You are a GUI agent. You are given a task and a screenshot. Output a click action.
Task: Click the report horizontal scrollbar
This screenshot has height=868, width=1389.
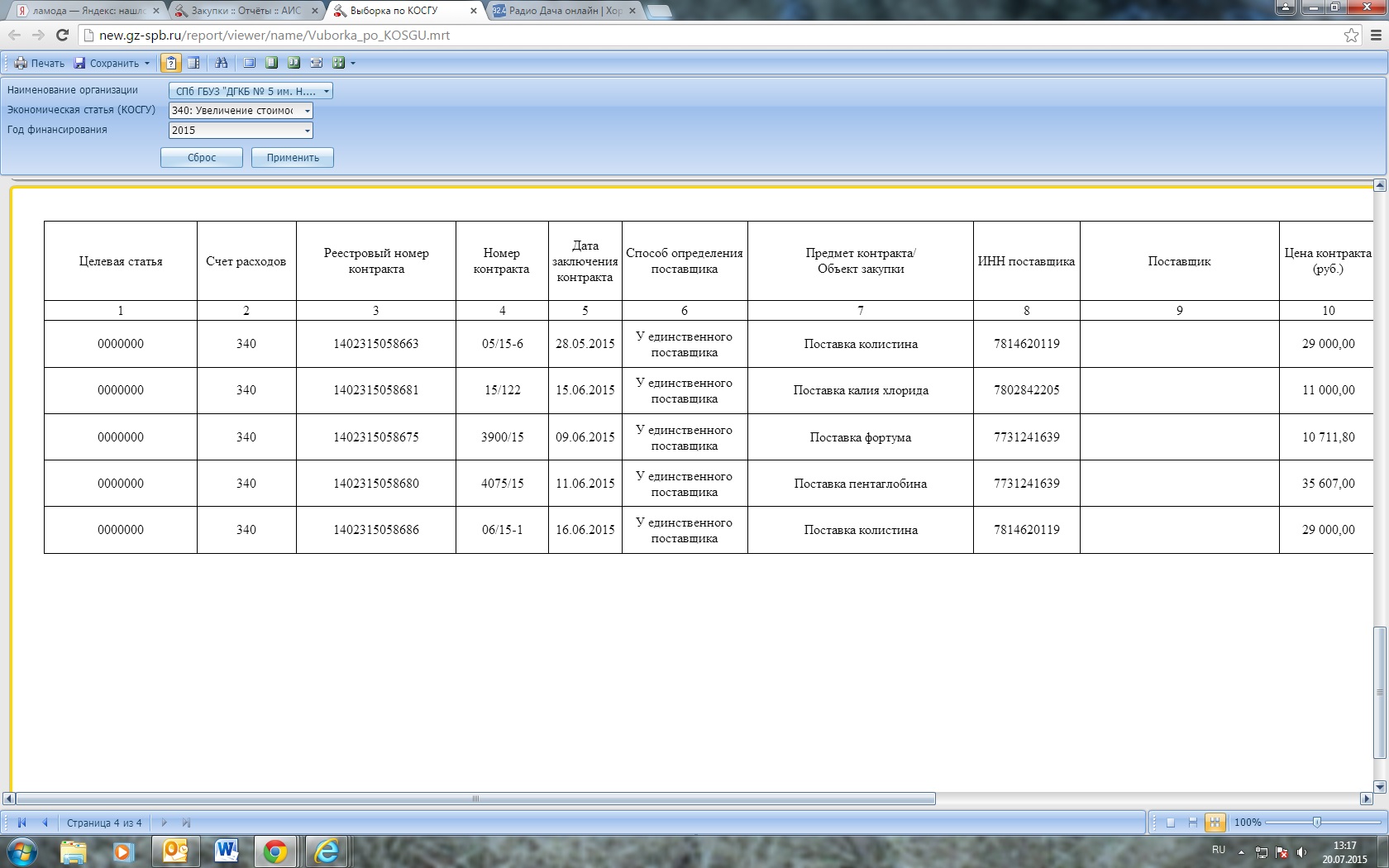click(x=475, y=799)
